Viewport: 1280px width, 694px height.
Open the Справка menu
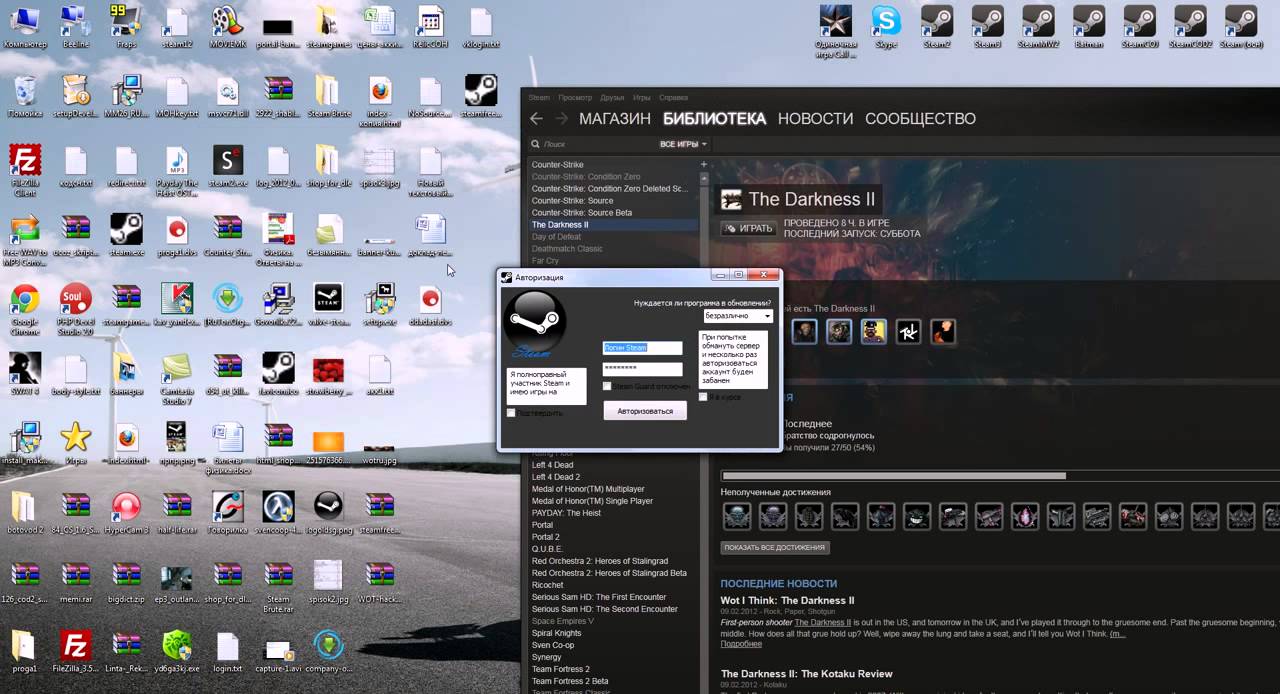(673, 98)
